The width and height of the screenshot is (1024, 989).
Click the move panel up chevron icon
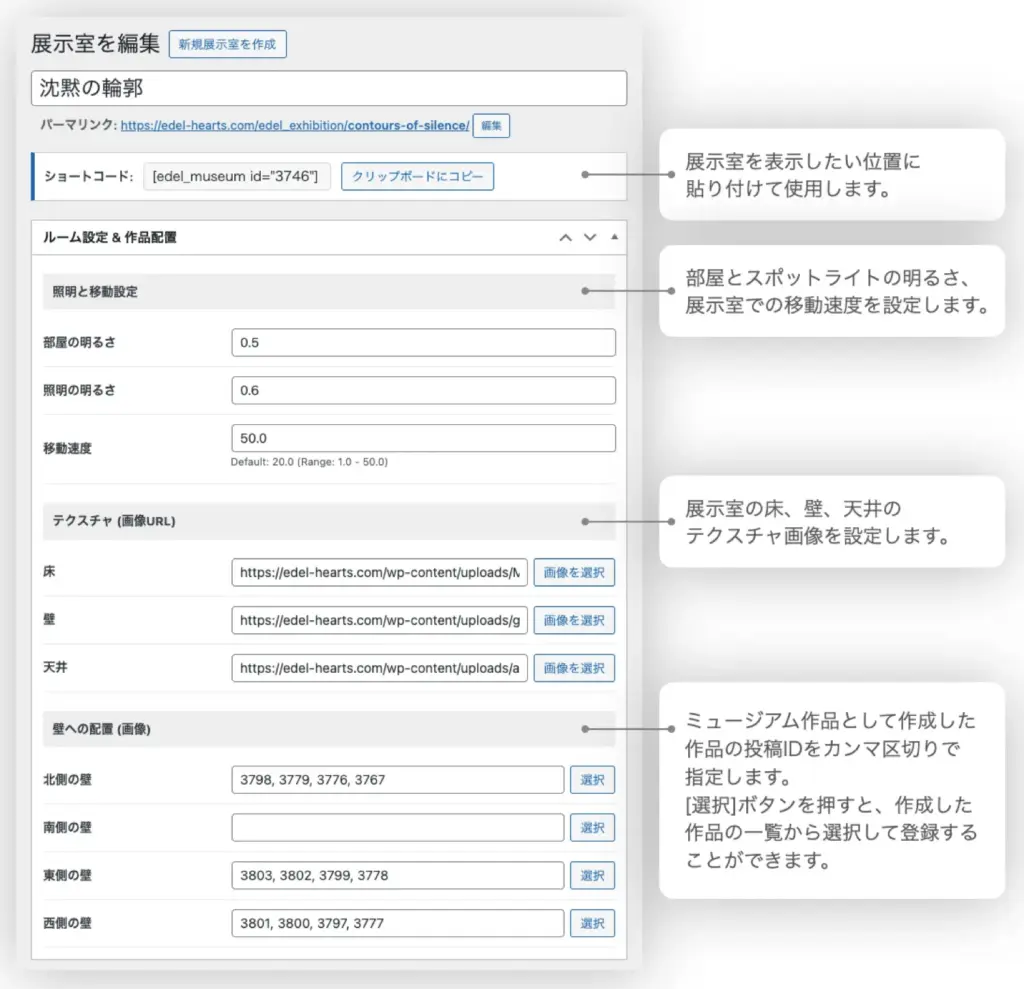point(566,238)
